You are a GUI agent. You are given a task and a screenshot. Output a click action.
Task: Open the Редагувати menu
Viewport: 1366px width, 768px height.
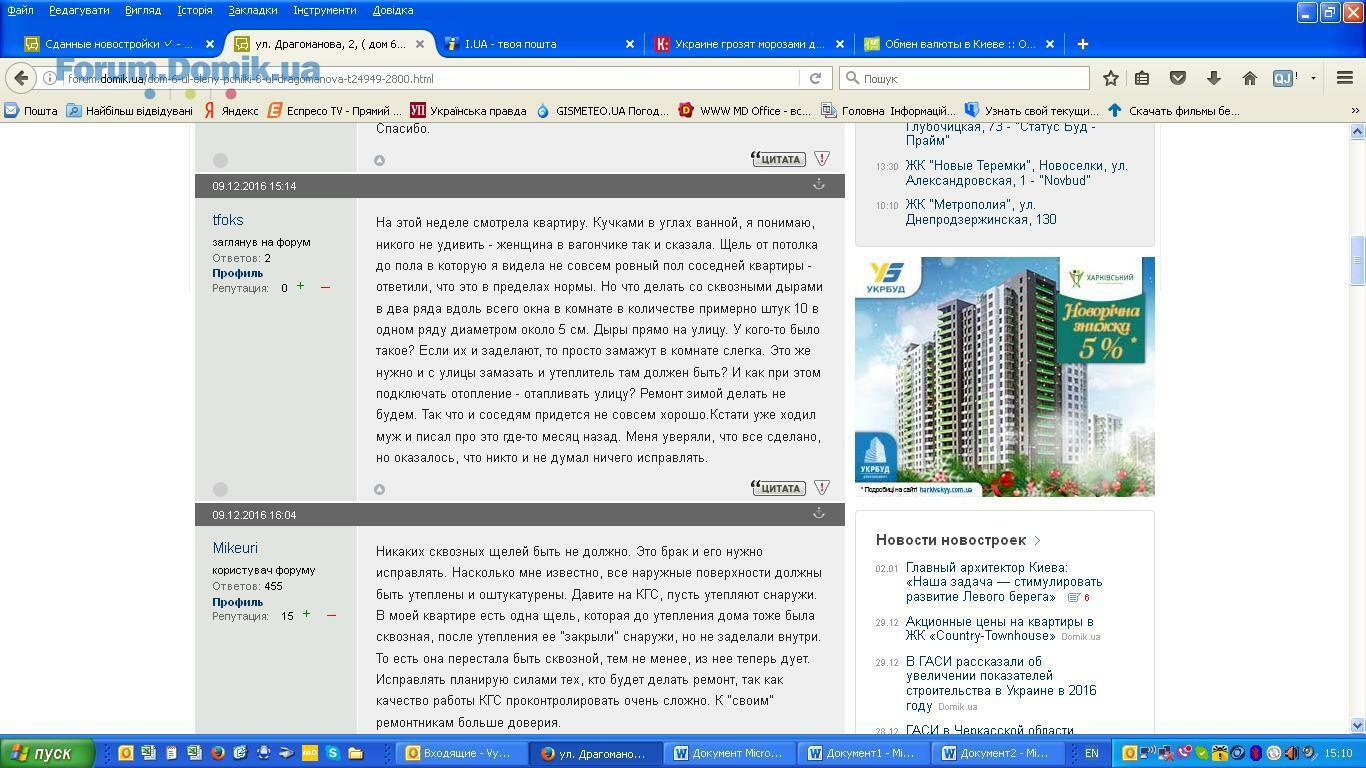(79, 10)
